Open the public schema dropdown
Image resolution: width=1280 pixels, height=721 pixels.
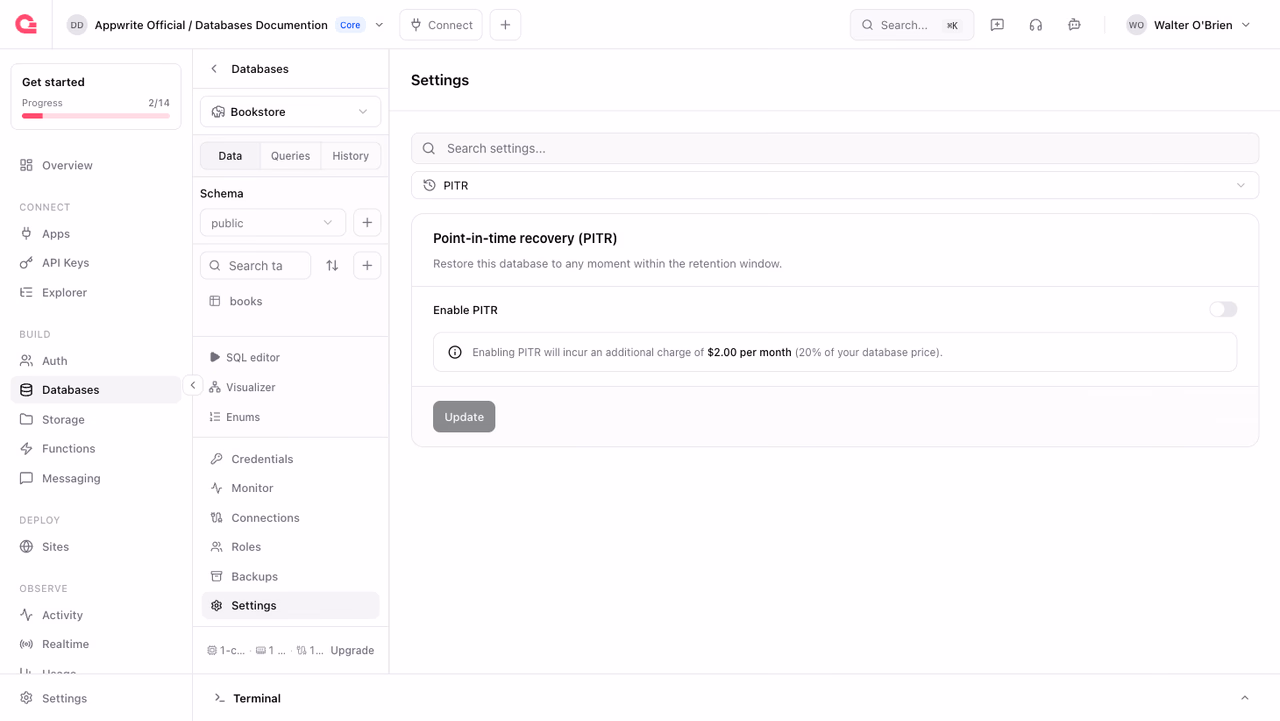point(273,223)
